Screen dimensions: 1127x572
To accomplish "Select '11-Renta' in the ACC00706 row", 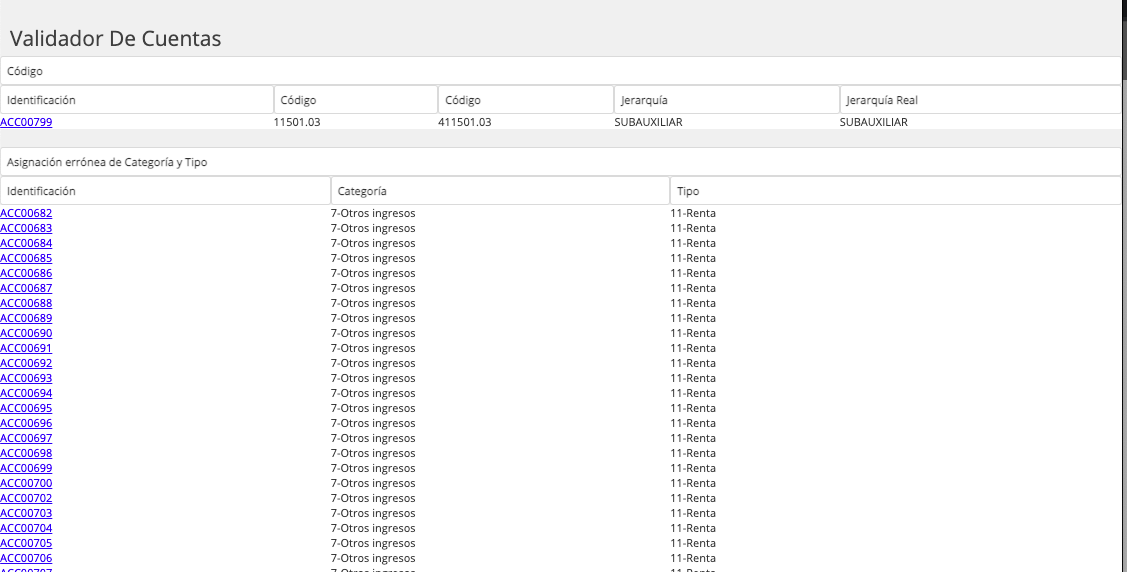I will [693, 558].
